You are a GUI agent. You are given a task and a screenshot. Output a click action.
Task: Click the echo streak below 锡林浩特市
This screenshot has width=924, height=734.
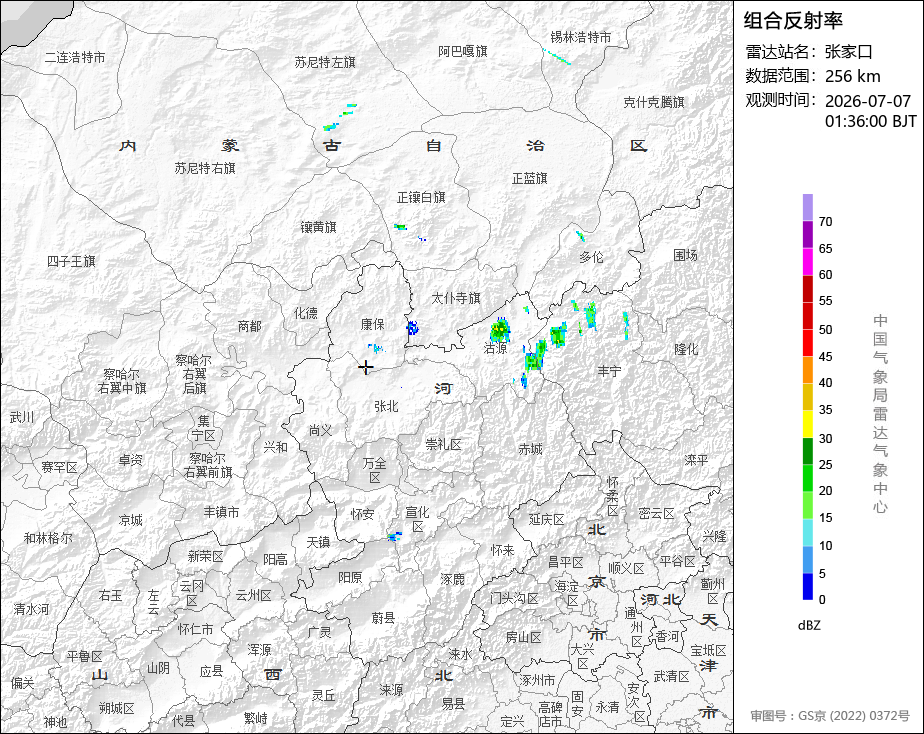[557, 57]
